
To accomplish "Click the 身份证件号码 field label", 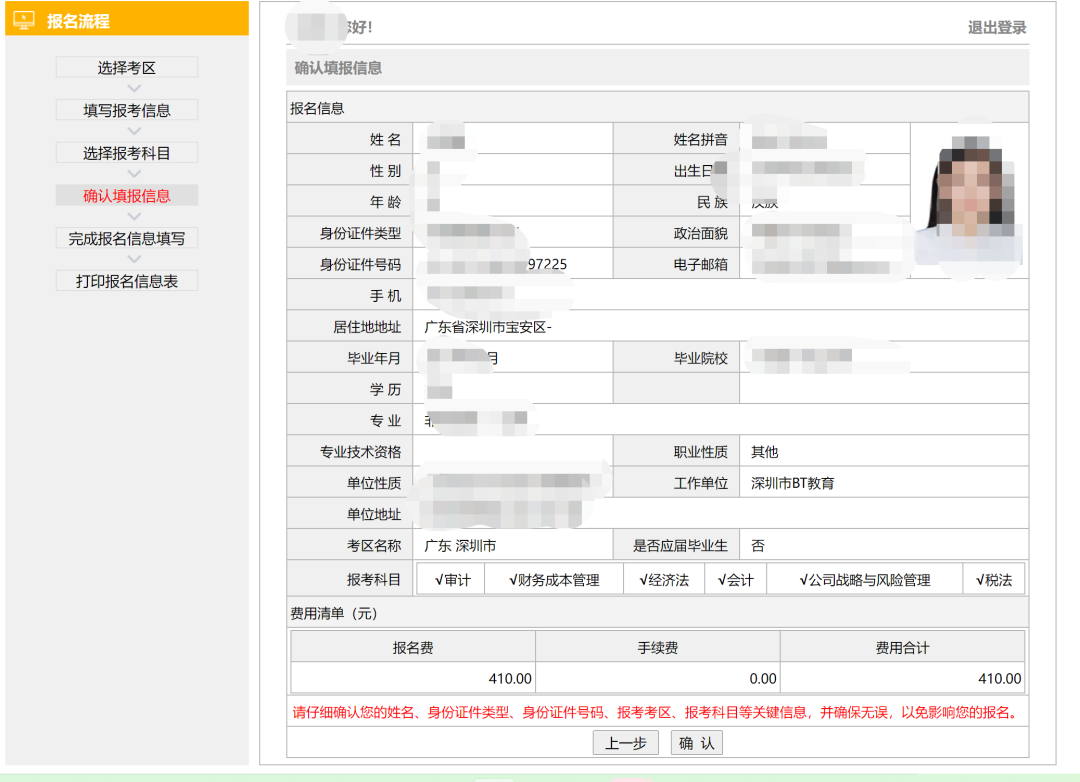I will pos(360,265).
